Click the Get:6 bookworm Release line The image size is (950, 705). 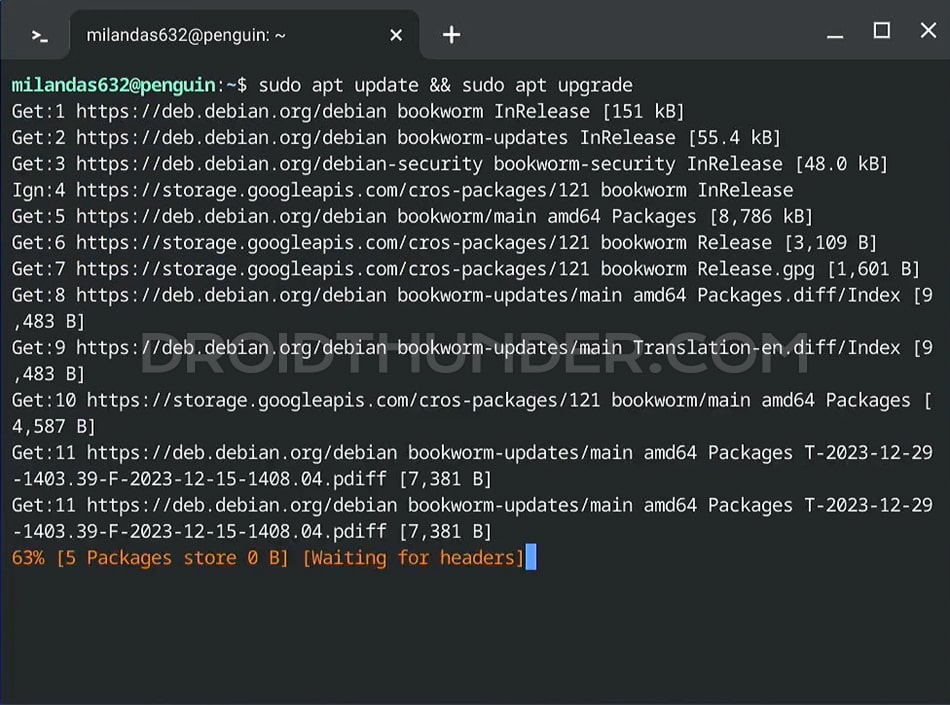(444, 243)
